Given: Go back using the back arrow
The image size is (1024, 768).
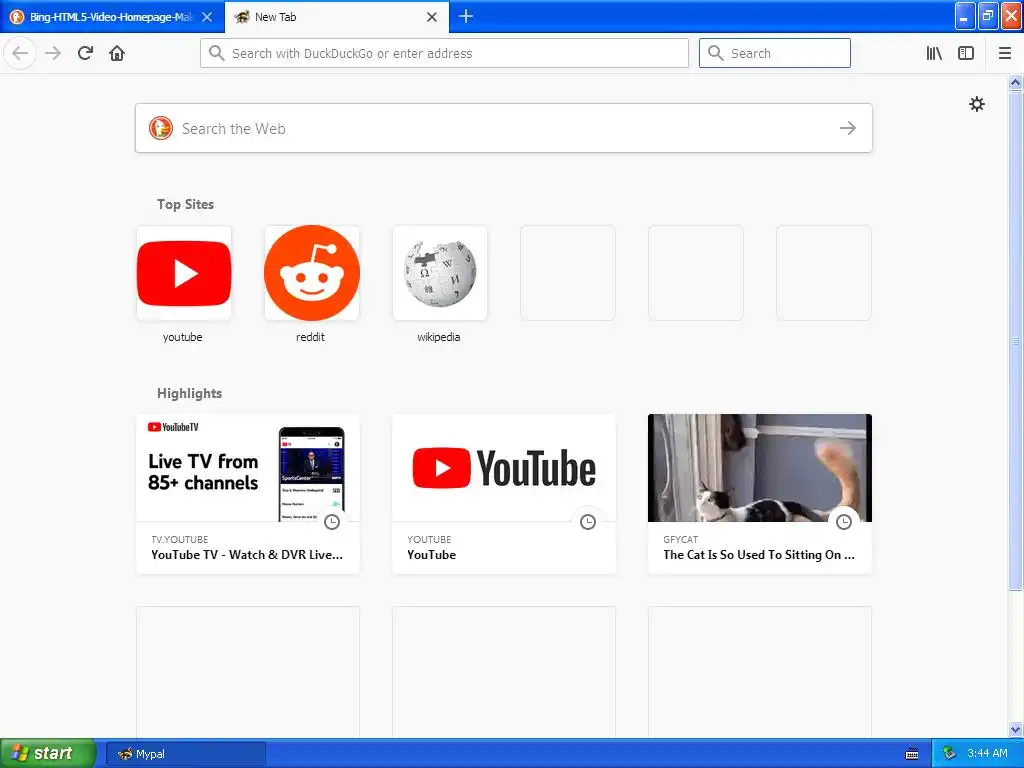Looking at the screenshot, I should click(20, 53).
